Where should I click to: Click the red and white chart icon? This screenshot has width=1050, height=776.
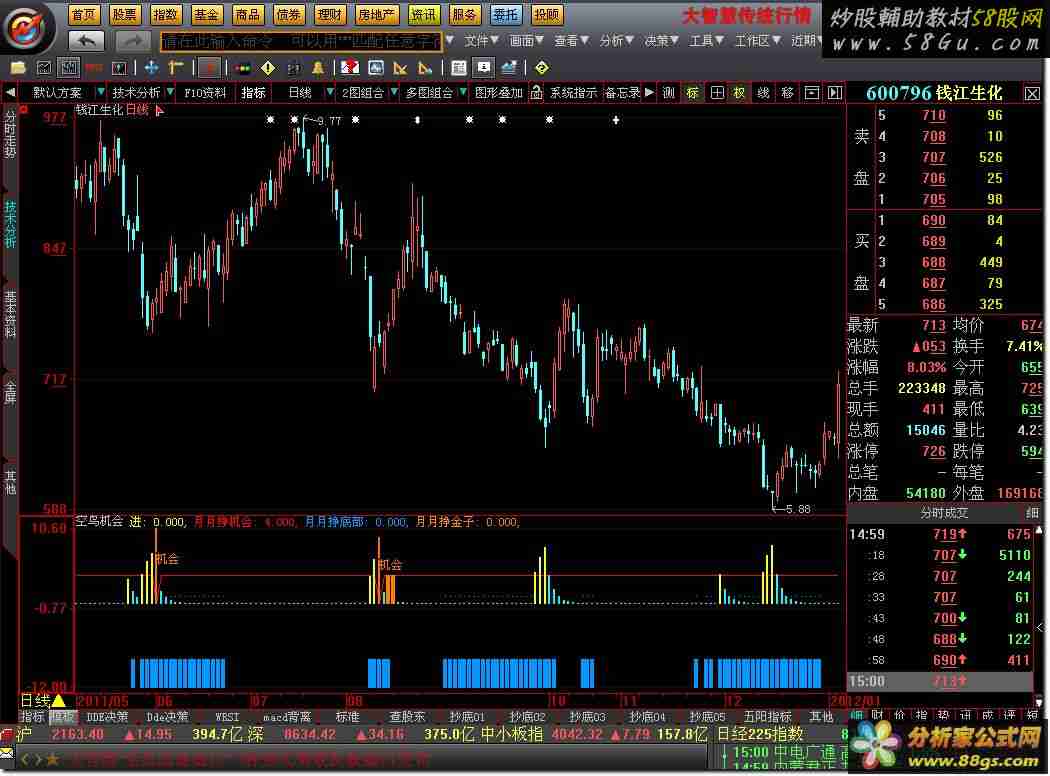(x=350, y=68)
